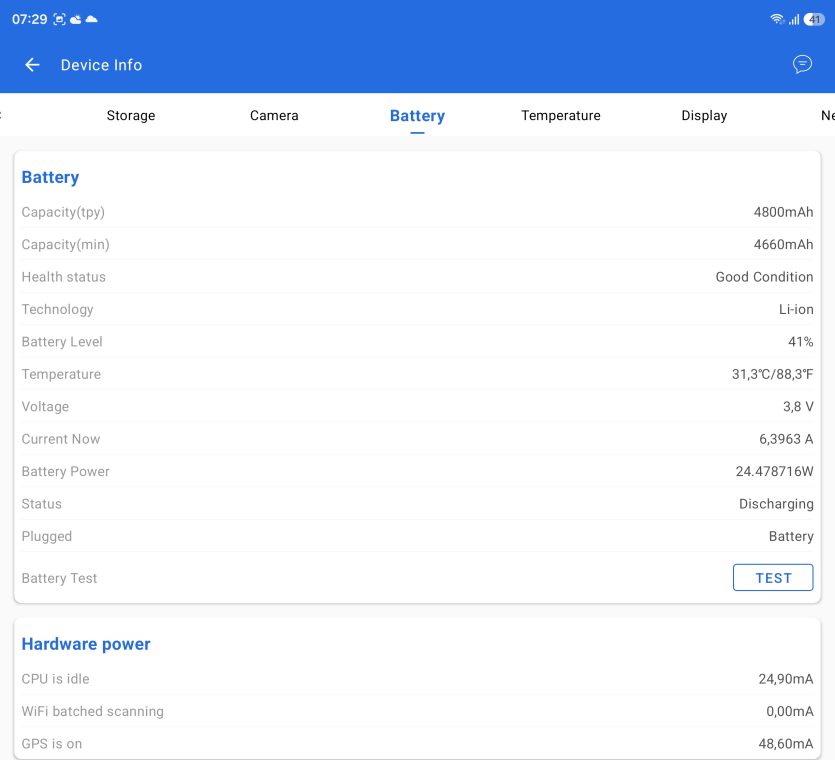Select the 4800mAh capacity value
The image size is (835, 760).
coord(783,212)
